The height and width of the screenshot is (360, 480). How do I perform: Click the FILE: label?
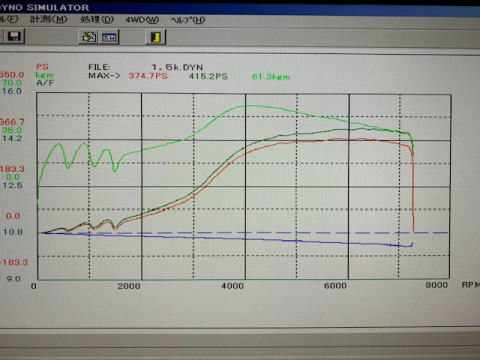tap(99, 67)
